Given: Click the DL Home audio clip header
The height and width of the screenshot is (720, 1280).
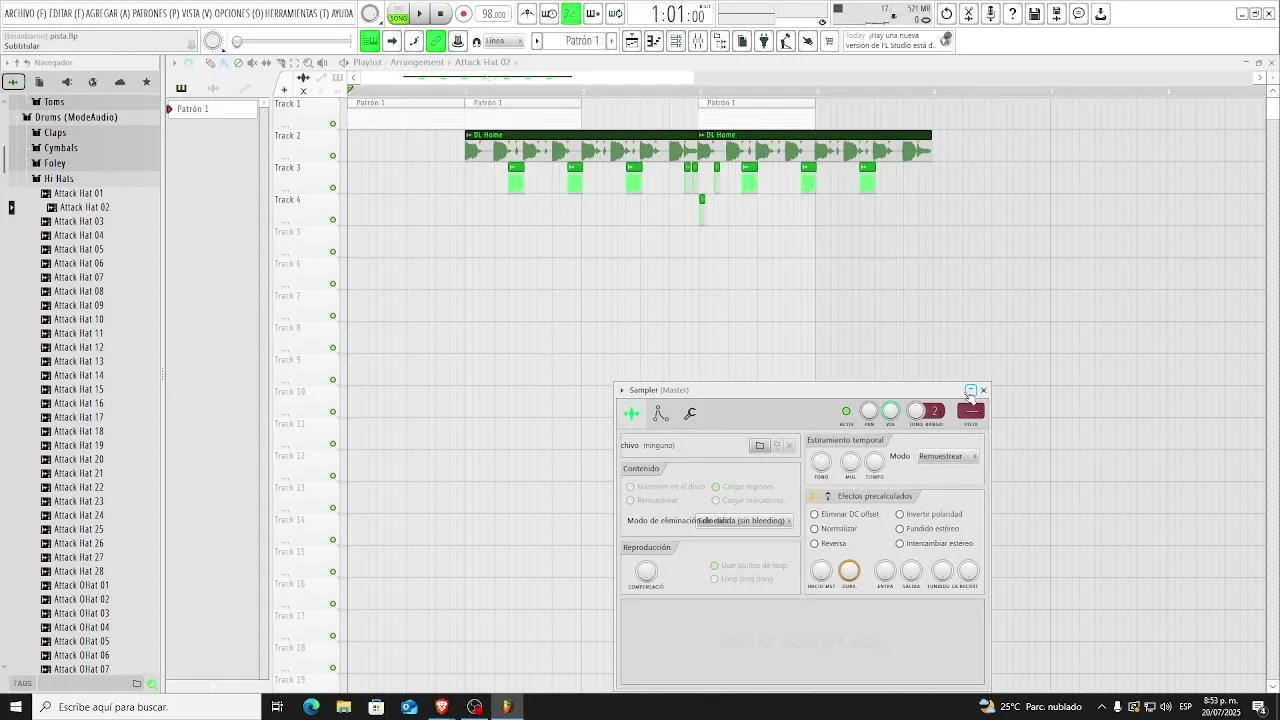Looking at the screenshot, I should (x=581, y=135).
